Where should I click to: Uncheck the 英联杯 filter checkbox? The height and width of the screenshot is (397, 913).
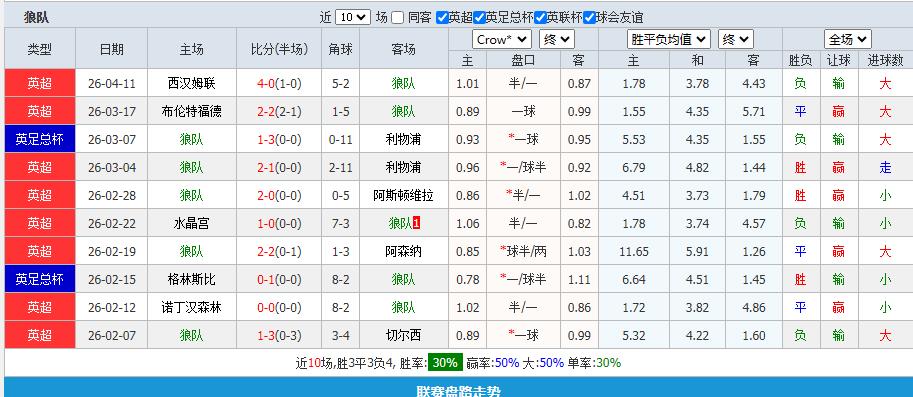[x=541, y=17]
